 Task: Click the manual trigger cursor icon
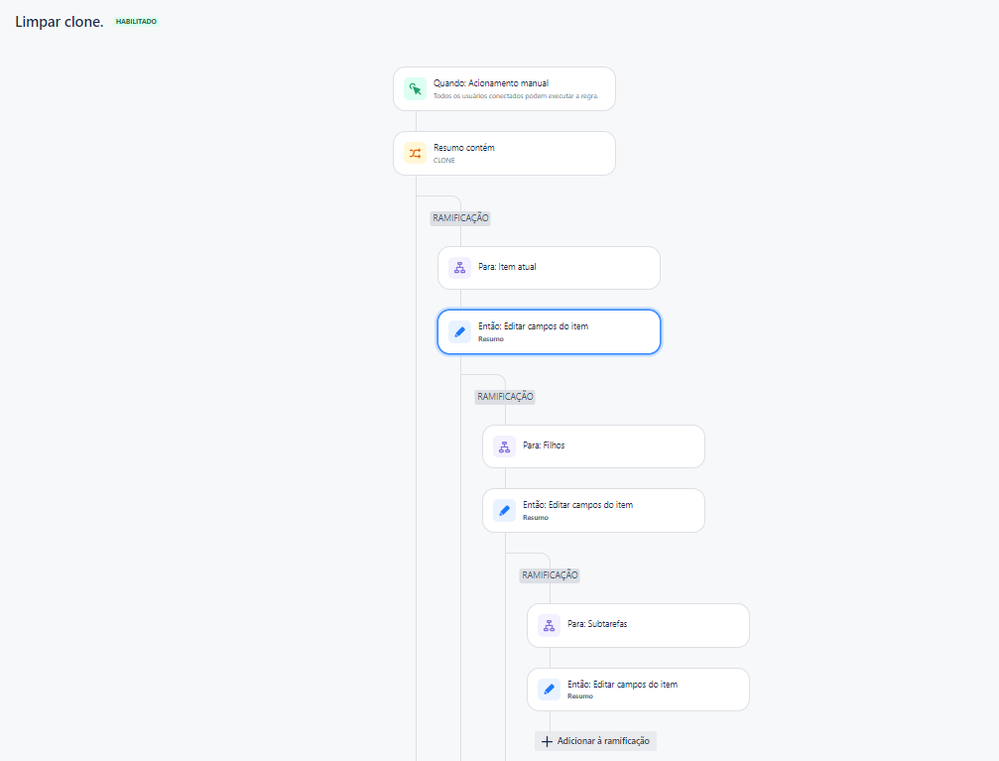pyautogui.click(x=415, y=89)
